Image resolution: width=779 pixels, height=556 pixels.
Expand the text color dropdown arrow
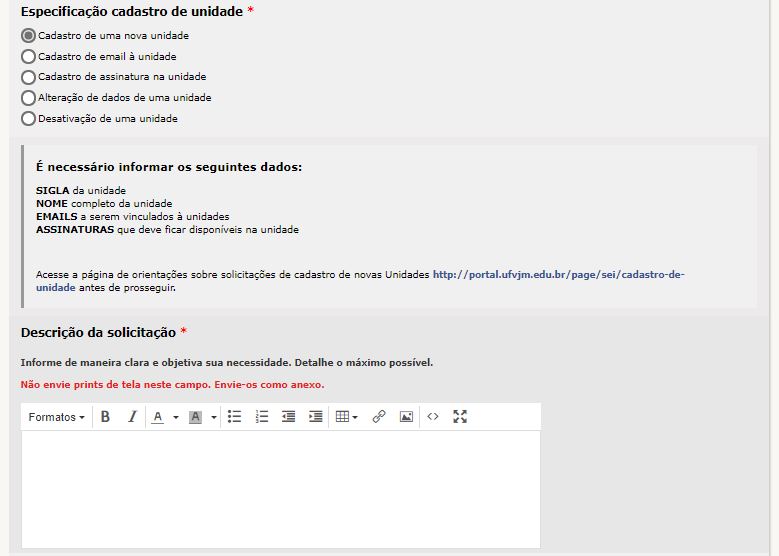click(176, 417)
